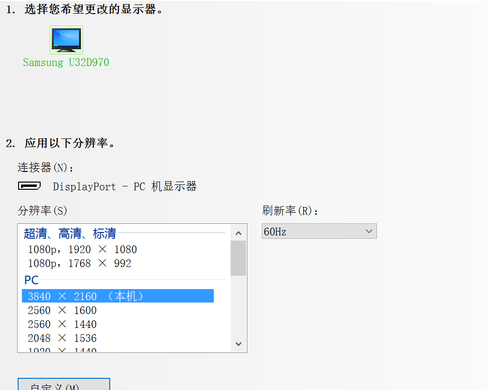Click the 超清、高清、标清 group header

(x=70, y=233)
